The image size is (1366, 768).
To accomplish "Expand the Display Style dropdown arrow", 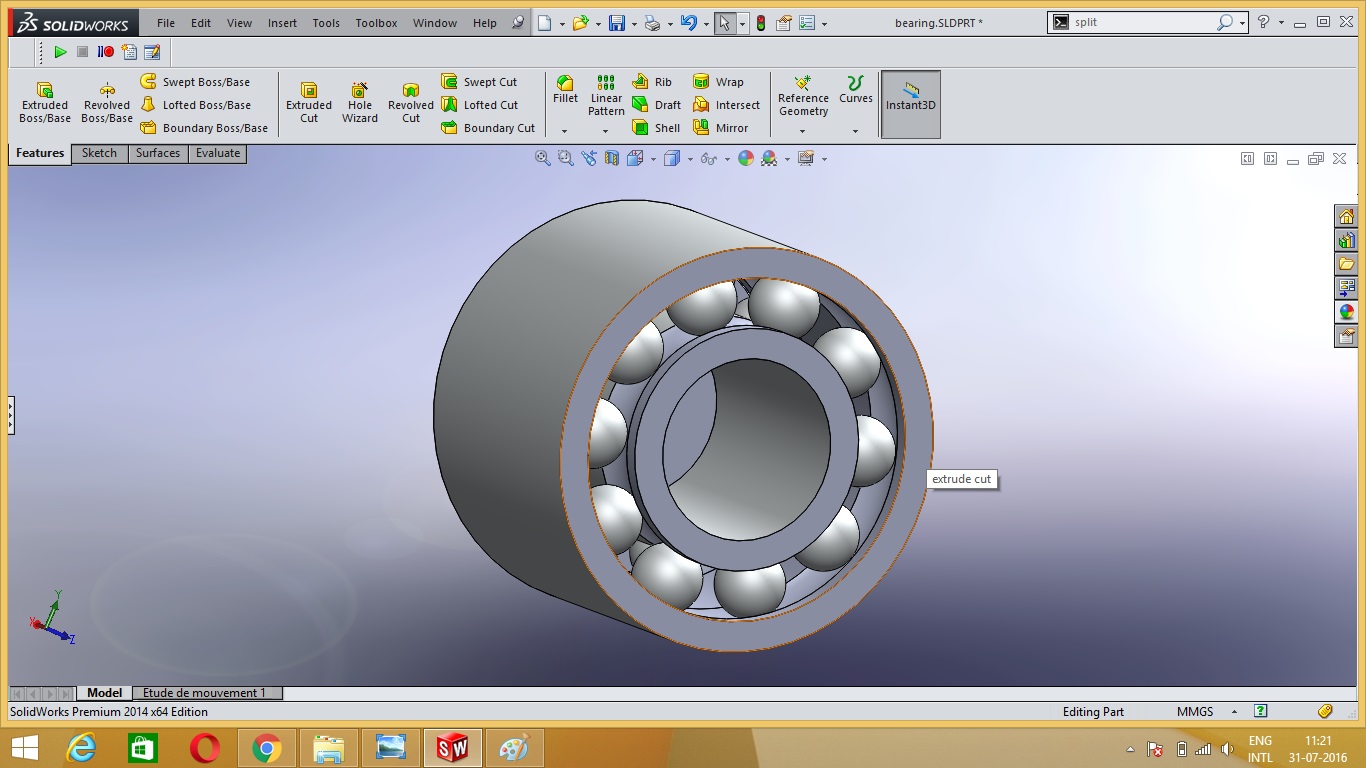I will click(x=689, y=159).
